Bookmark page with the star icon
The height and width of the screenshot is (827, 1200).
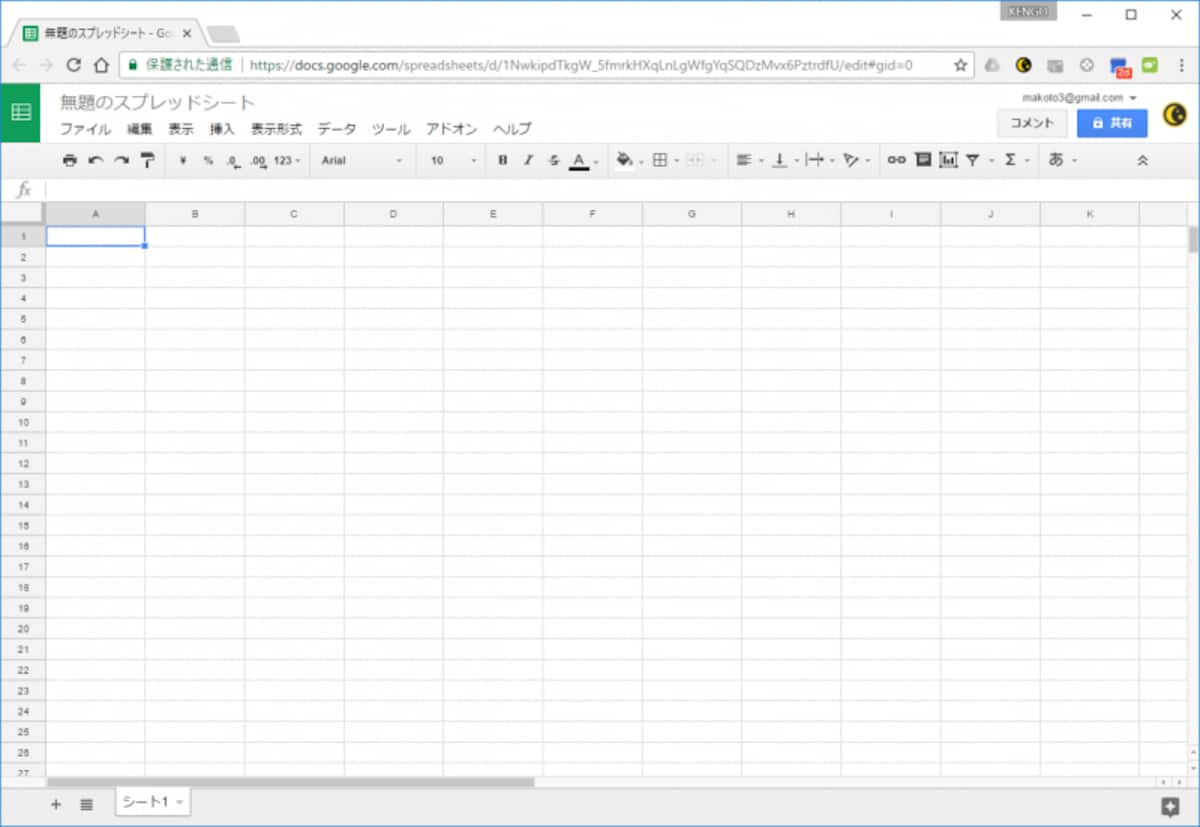[x=960, y=65]
